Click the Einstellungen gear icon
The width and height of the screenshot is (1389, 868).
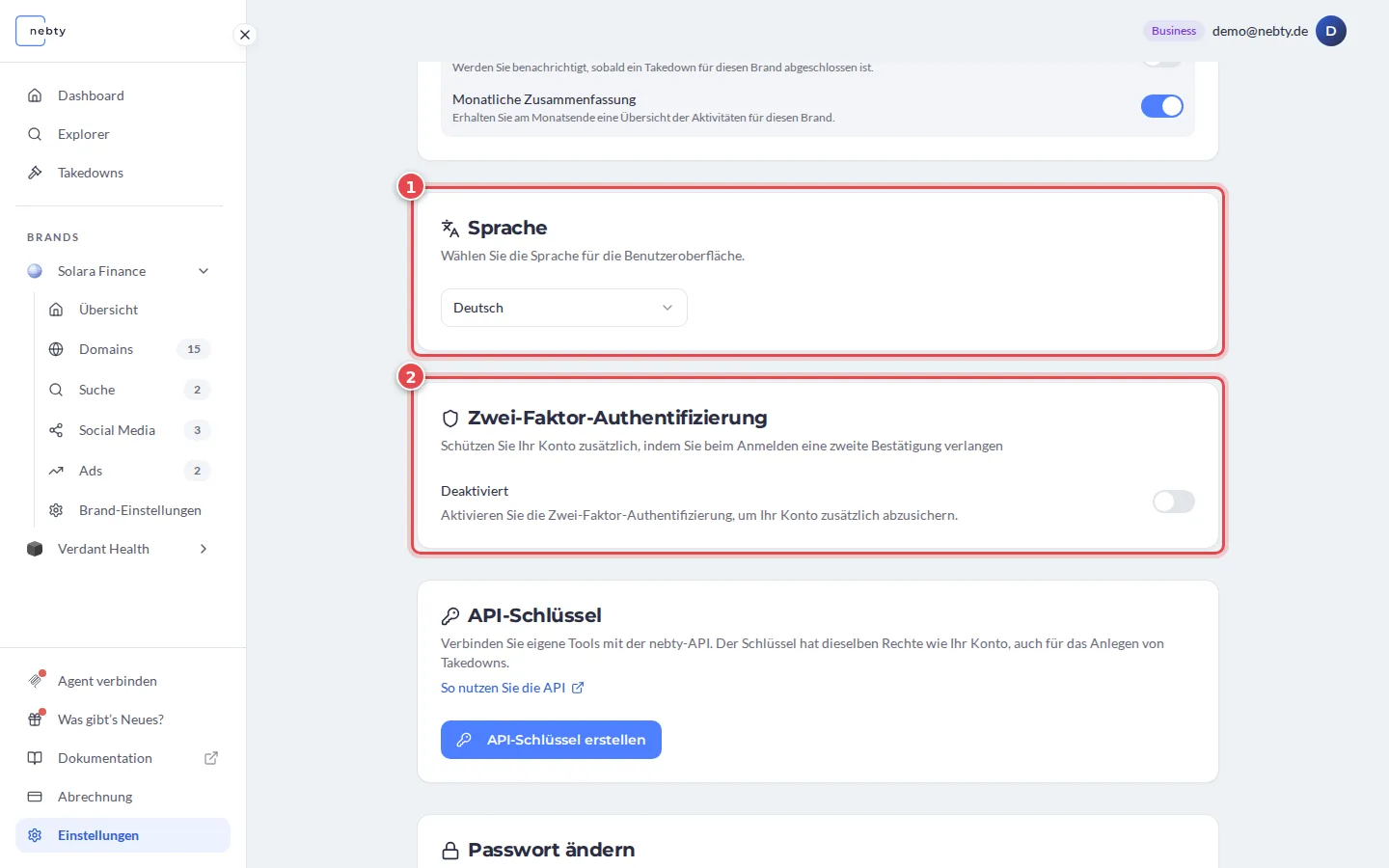pos(35,835)
